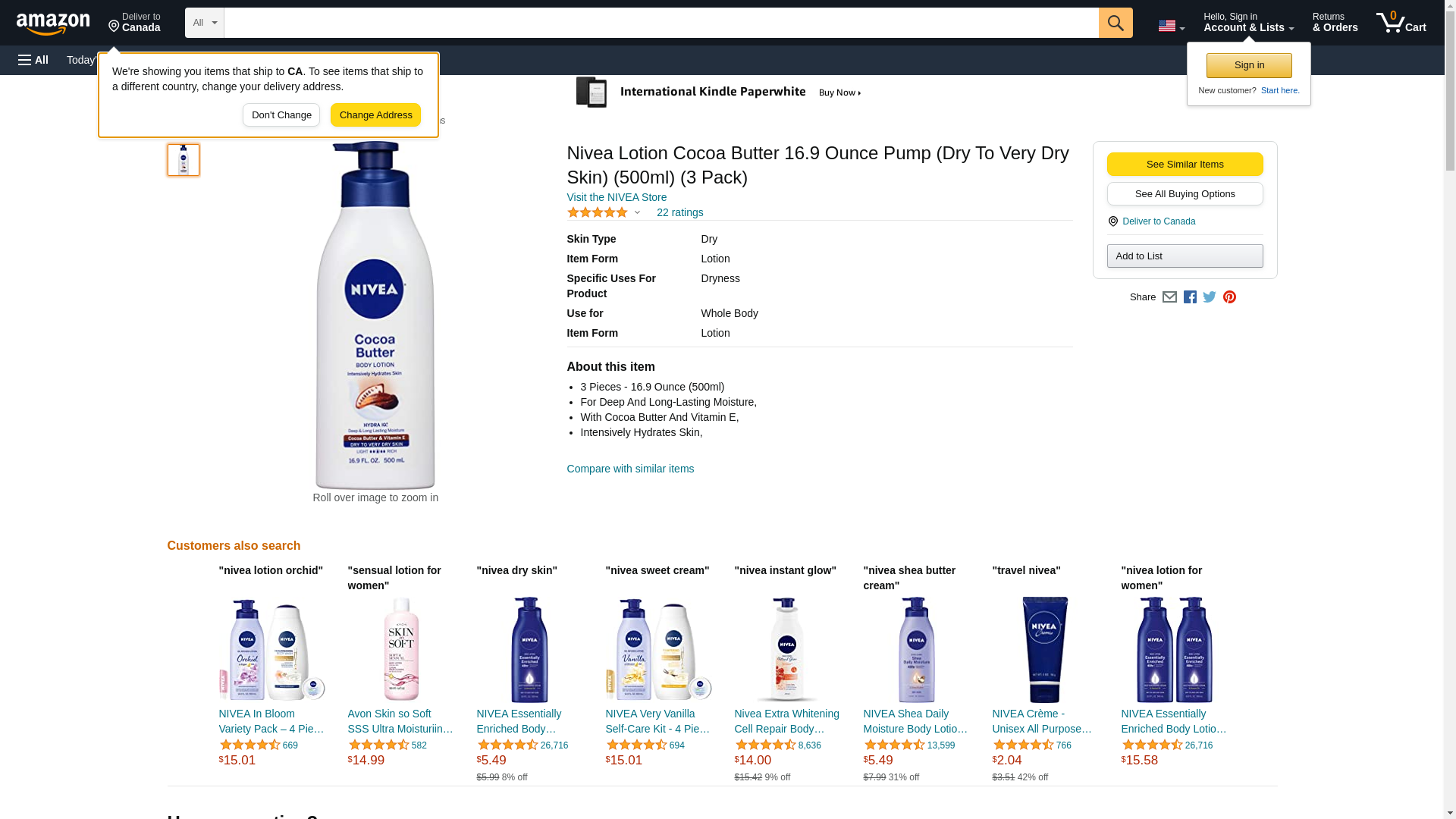The image size is (1456, 819).
Task: Open the All hamburger menu
Action: pos(33,60)
